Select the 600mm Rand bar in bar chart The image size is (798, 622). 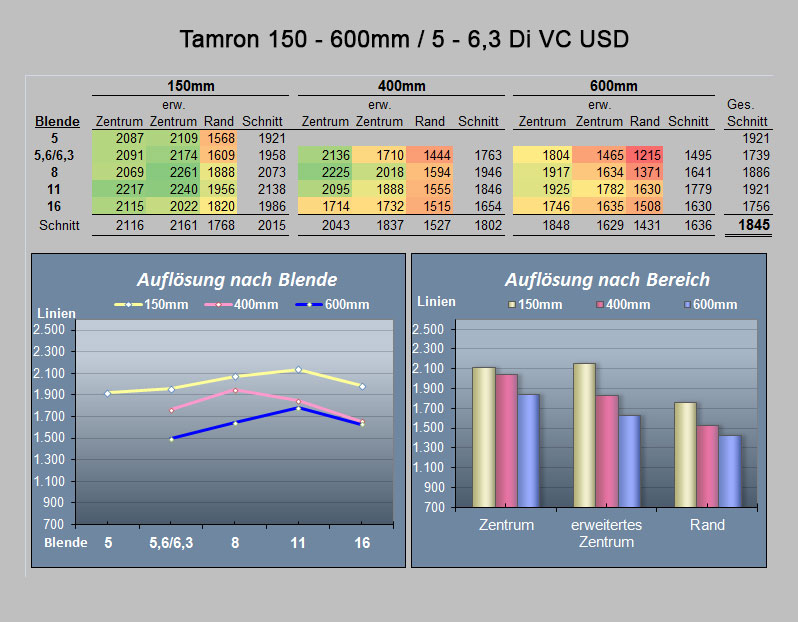pos(730,471)
